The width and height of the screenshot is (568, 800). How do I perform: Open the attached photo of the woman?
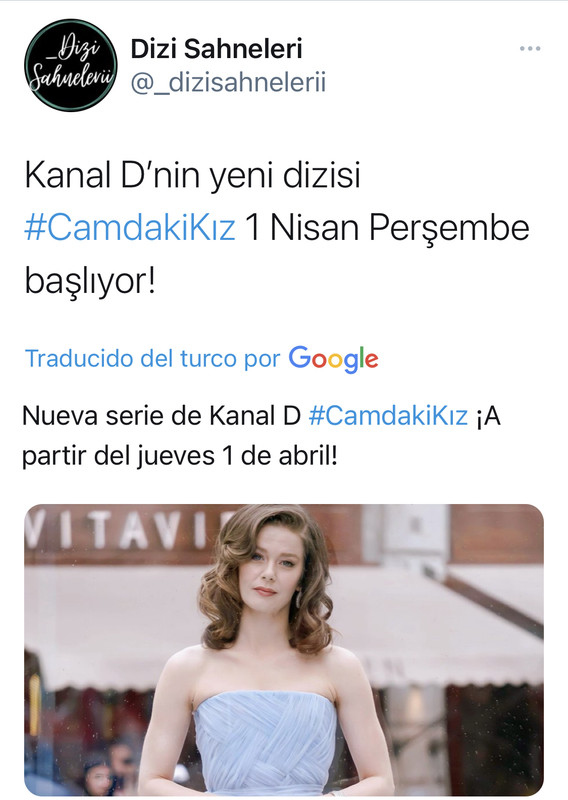(284, 649)
